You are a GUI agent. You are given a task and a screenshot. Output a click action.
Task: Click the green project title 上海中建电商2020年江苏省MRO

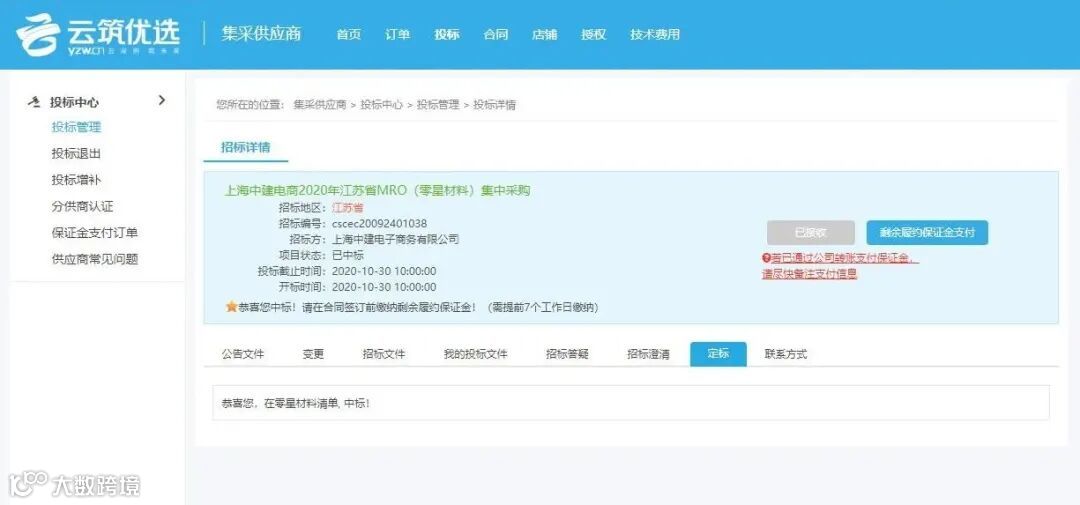(377, 191)
